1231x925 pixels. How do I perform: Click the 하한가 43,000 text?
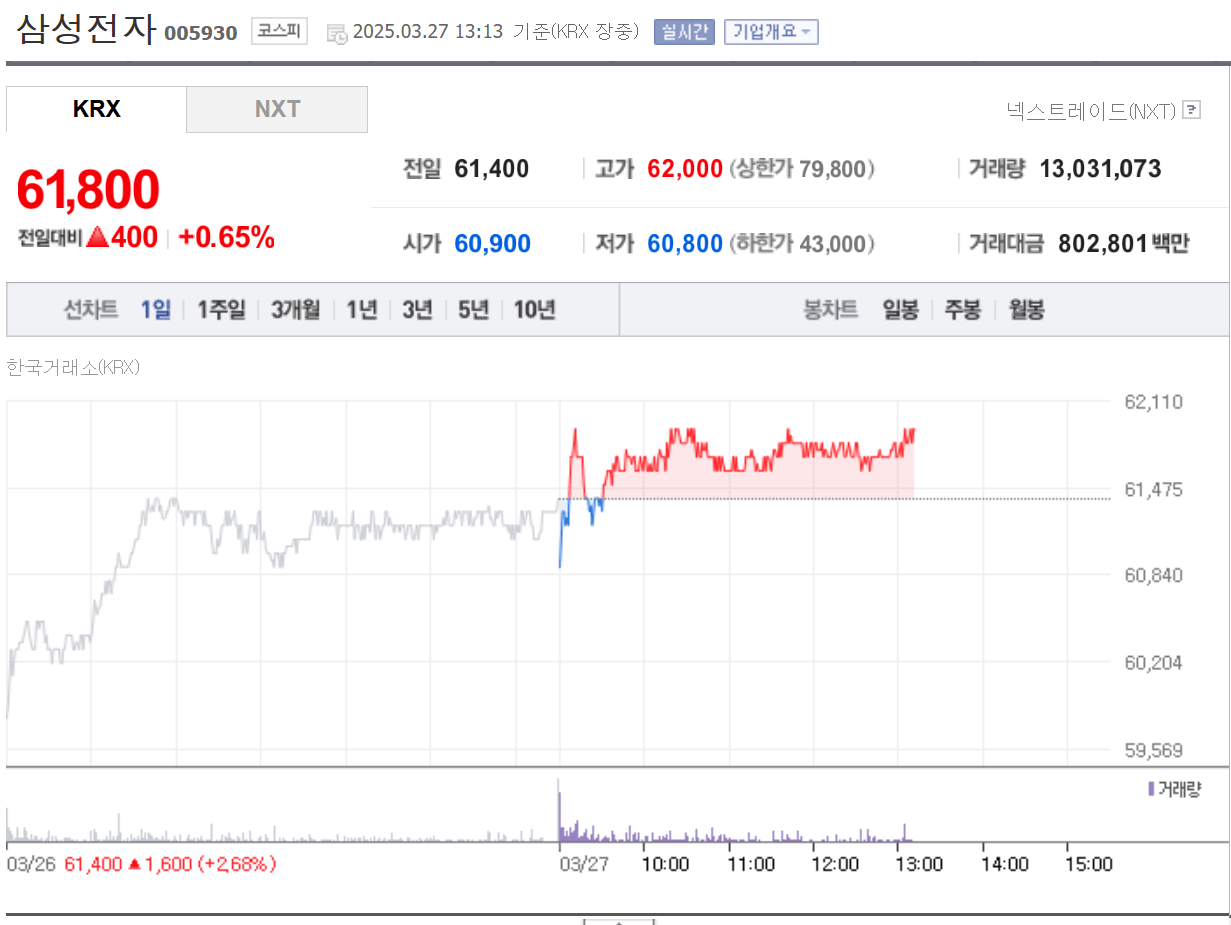[802, 243]
